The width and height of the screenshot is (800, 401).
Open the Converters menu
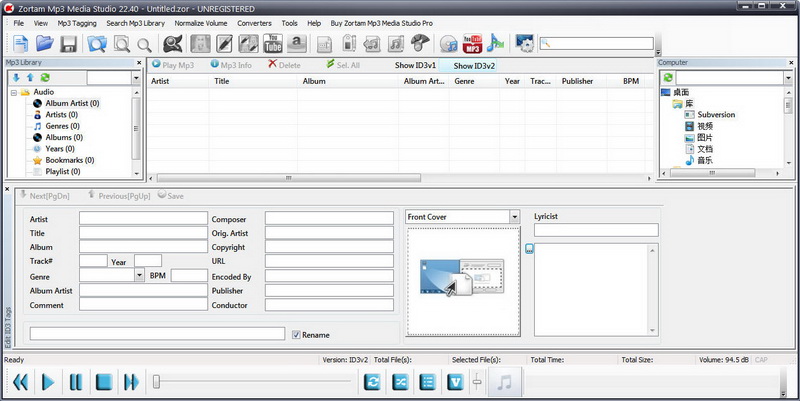coord(254,23)
